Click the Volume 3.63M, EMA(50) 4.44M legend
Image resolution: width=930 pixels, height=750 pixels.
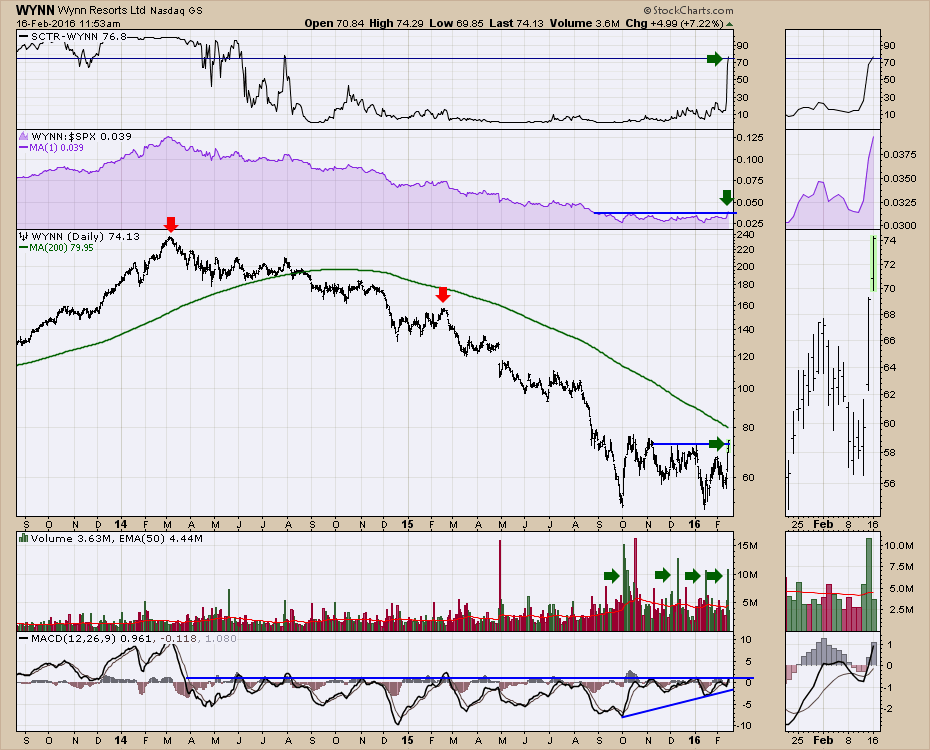coord(117,538)
